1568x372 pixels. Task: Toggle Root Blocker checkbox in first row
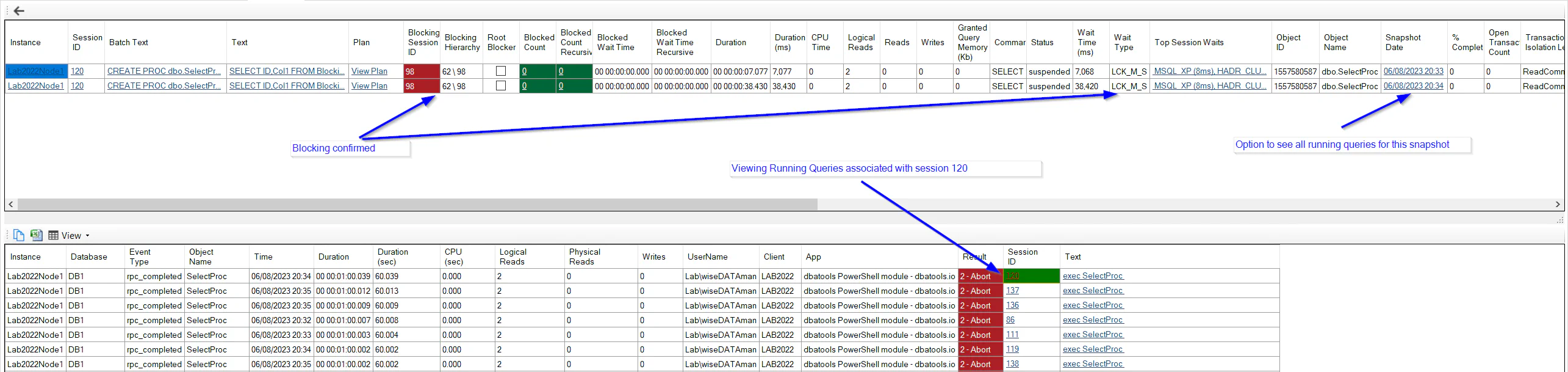[x=501, y=71]
